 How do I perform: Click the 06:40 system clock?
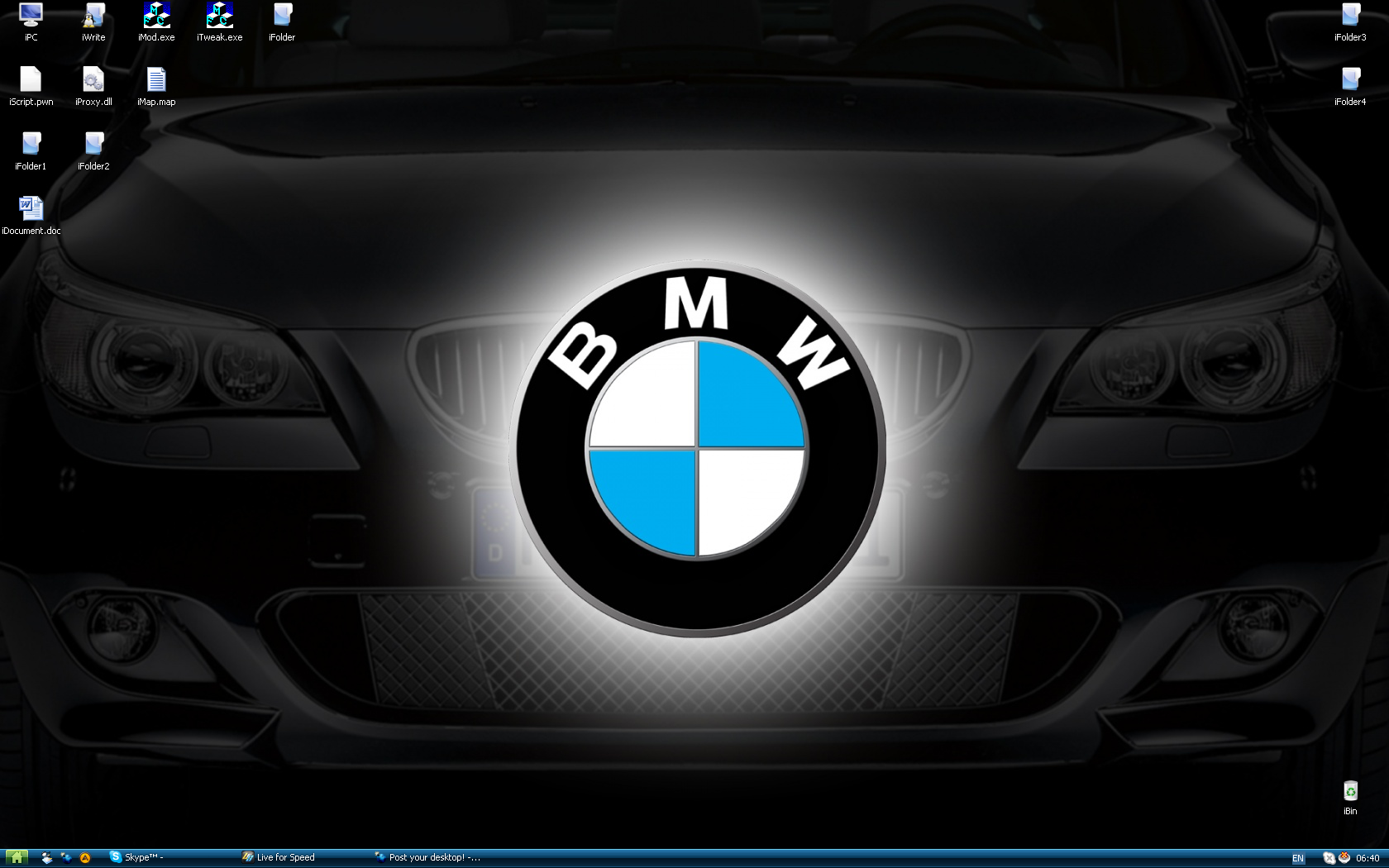1368,858
